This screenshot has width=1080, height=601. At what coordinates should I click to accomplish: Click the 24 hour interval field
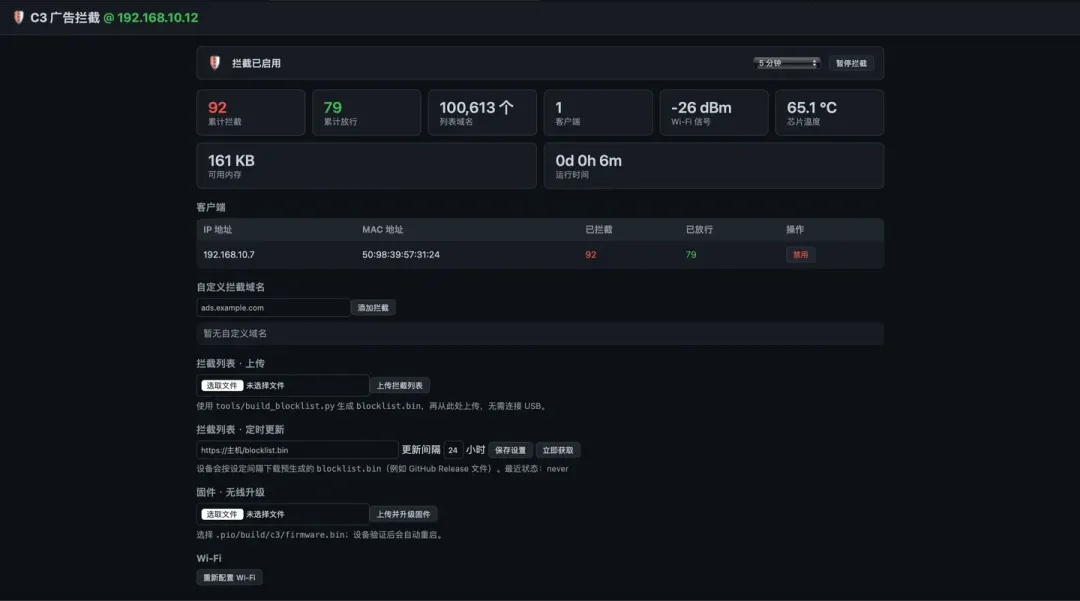pos(453,450)
